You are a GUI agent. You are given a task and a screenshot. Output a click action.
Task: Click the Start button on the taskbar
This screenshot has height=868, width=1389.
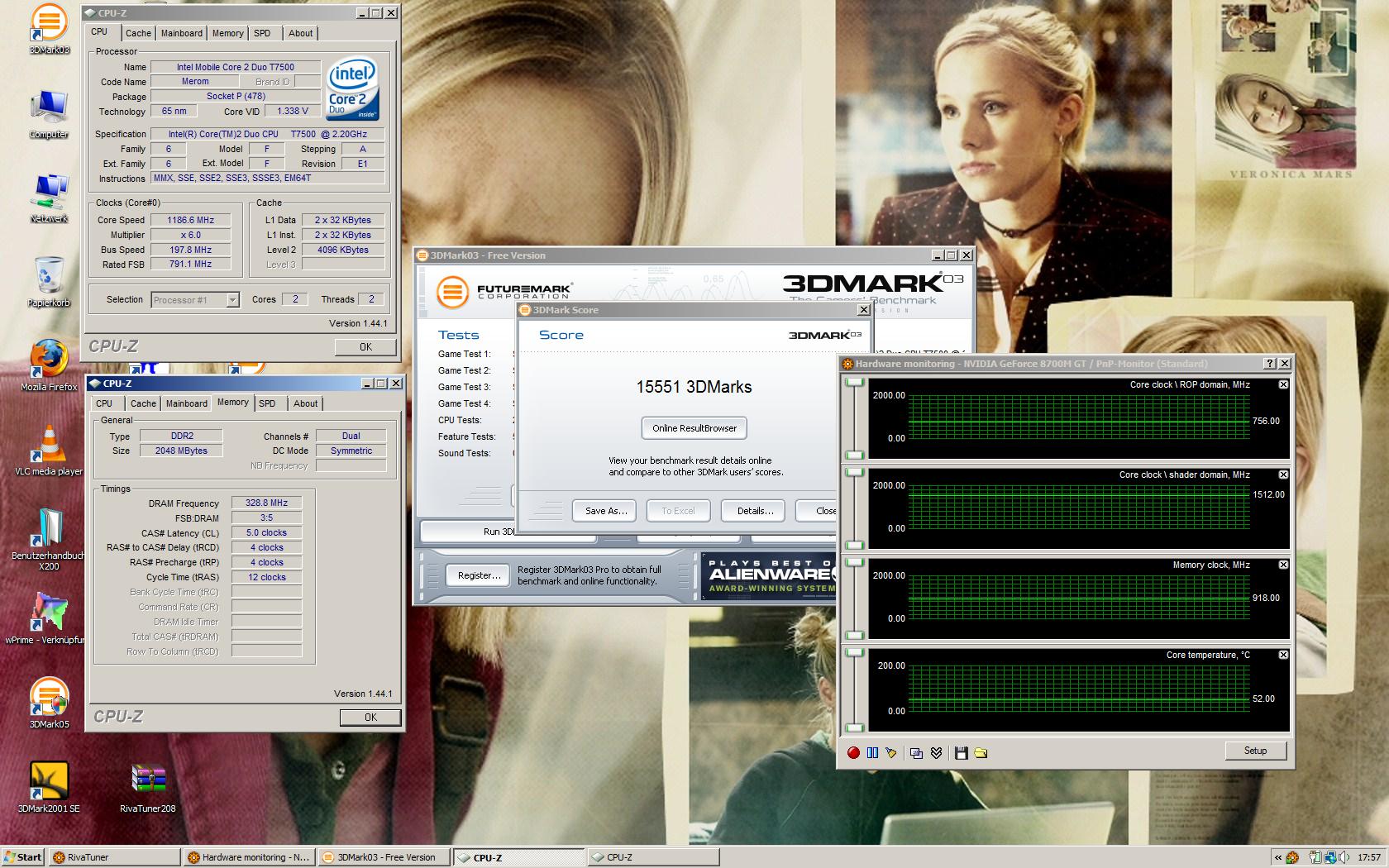(23, 857)
